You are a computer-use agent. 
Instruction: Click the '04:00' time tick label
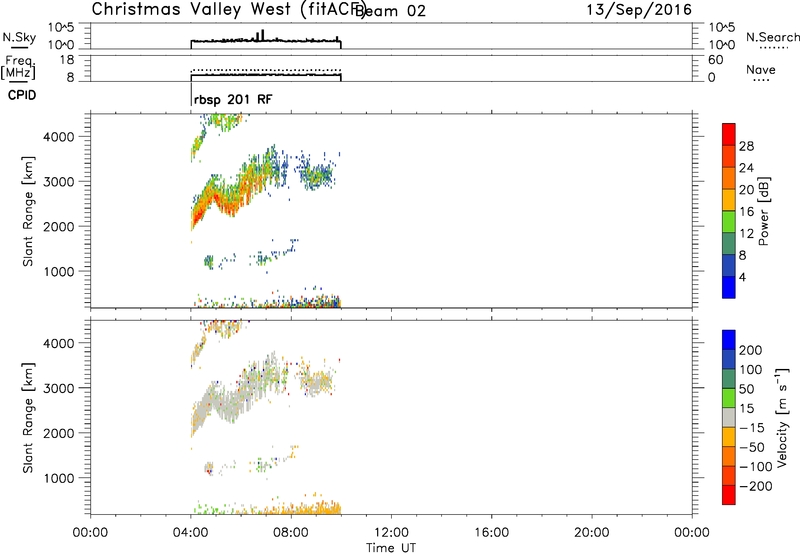pyautogui.click(x=190, y=533)
